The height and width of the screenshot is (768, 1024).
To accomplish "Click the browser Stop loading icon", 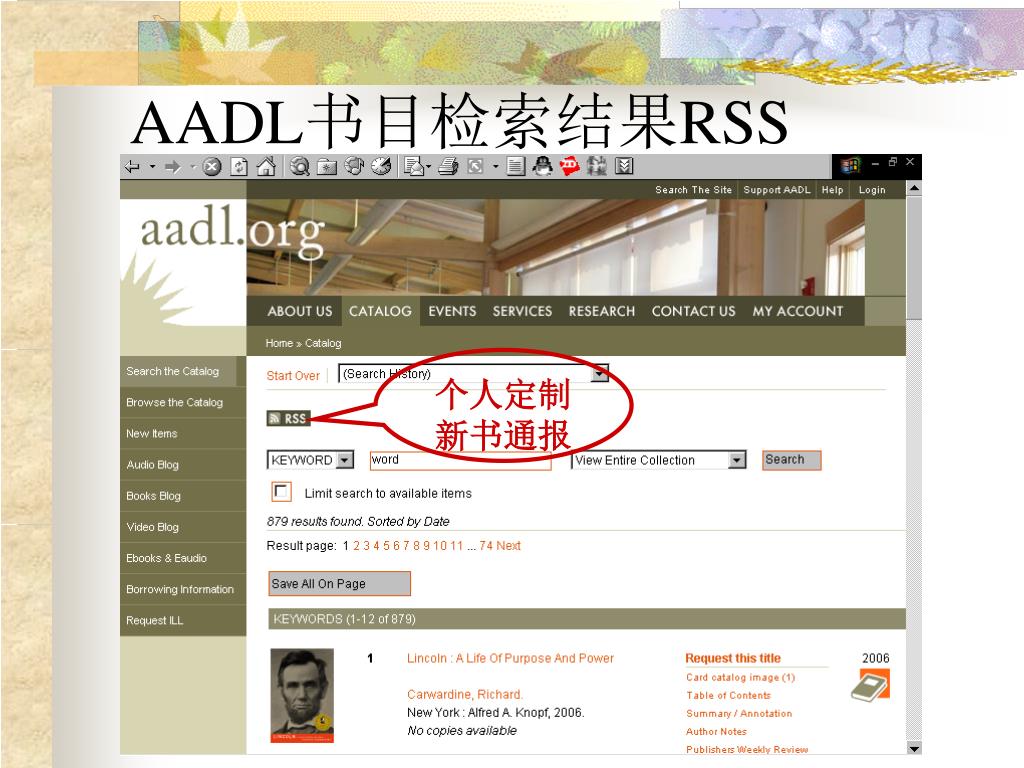I will click(x=212, y=167).
